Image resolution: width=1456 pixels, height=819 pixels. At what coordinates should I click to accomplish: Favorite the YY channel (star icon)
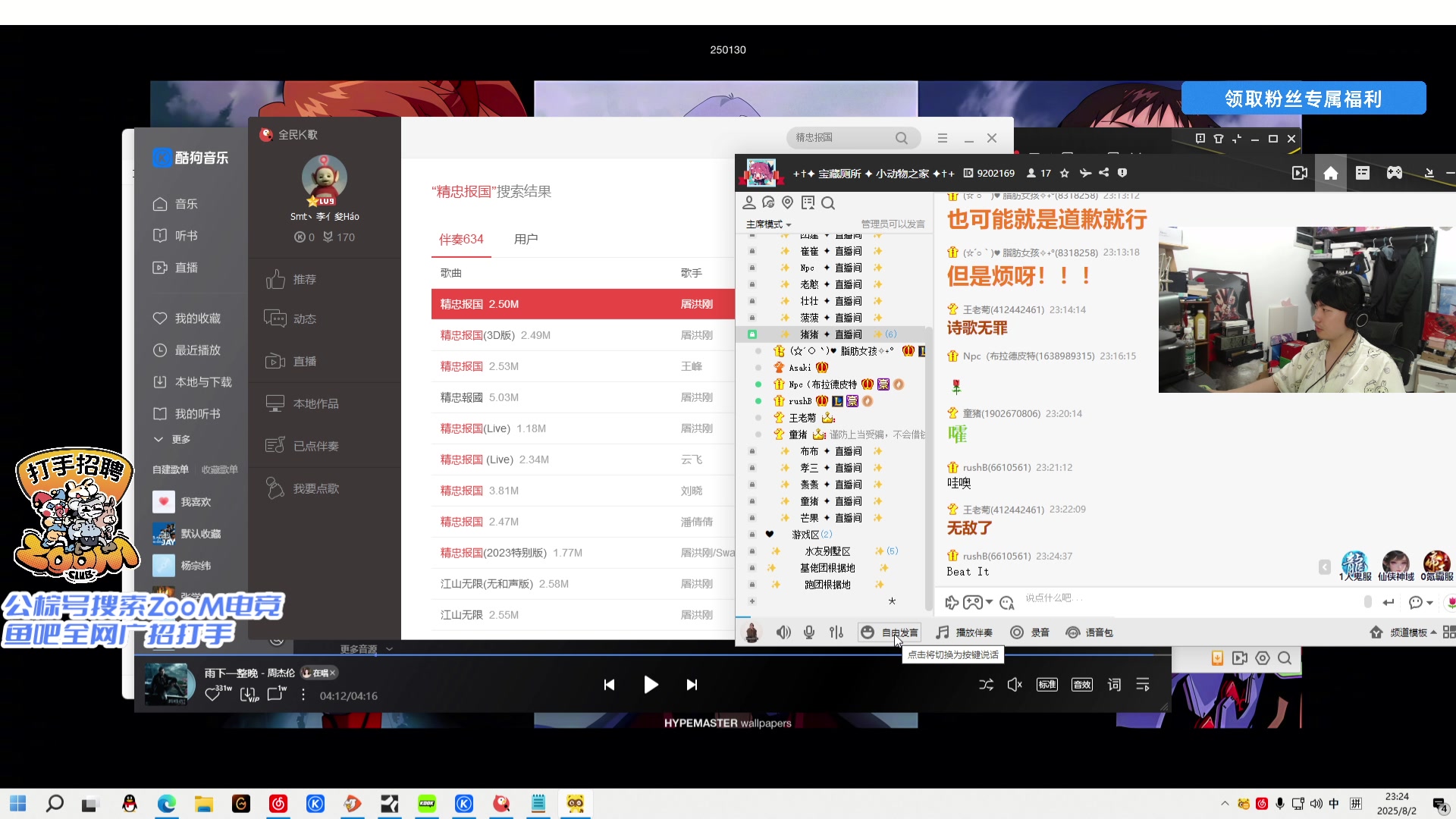click(1065, 173)
